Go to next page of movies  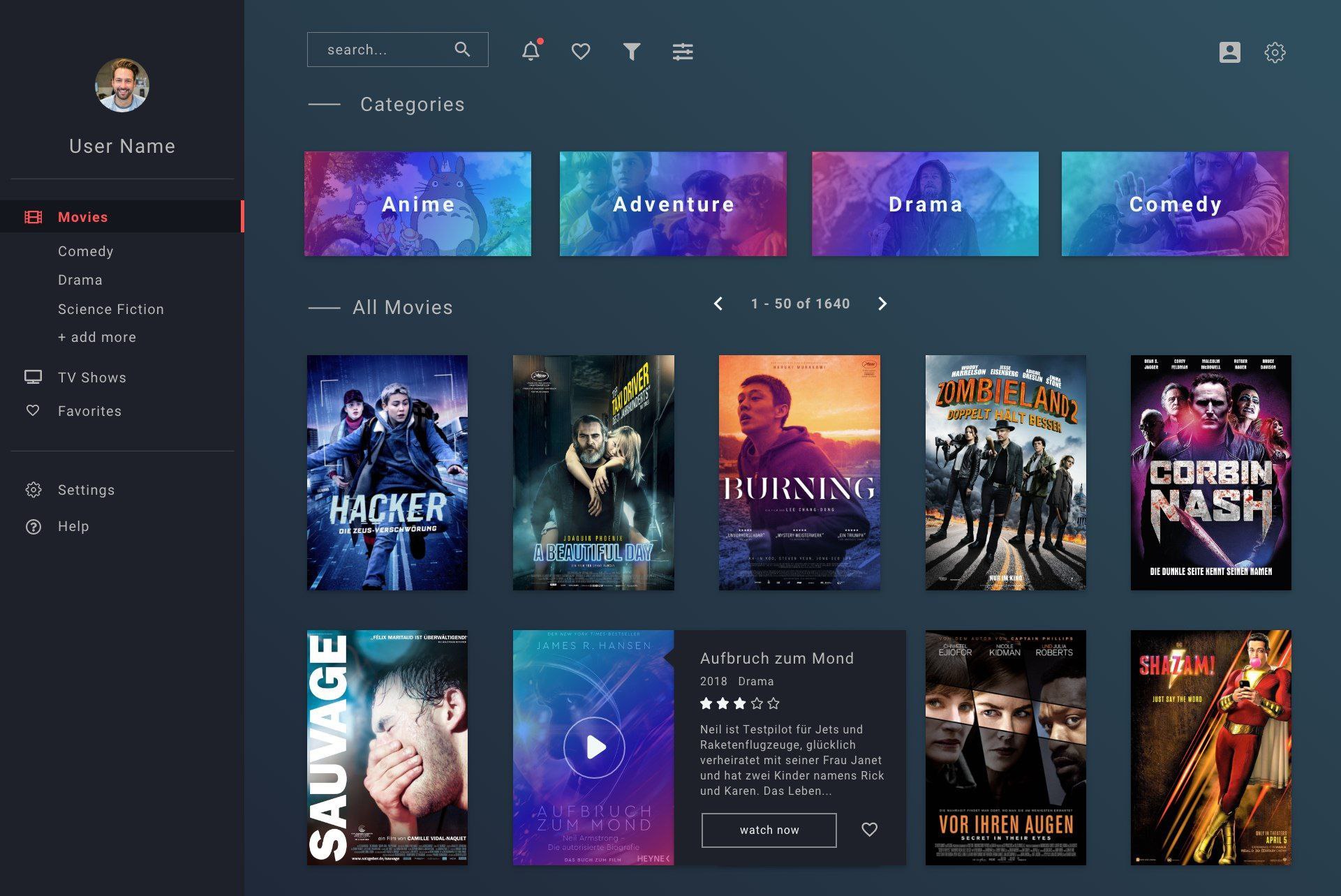pos(882,304)
